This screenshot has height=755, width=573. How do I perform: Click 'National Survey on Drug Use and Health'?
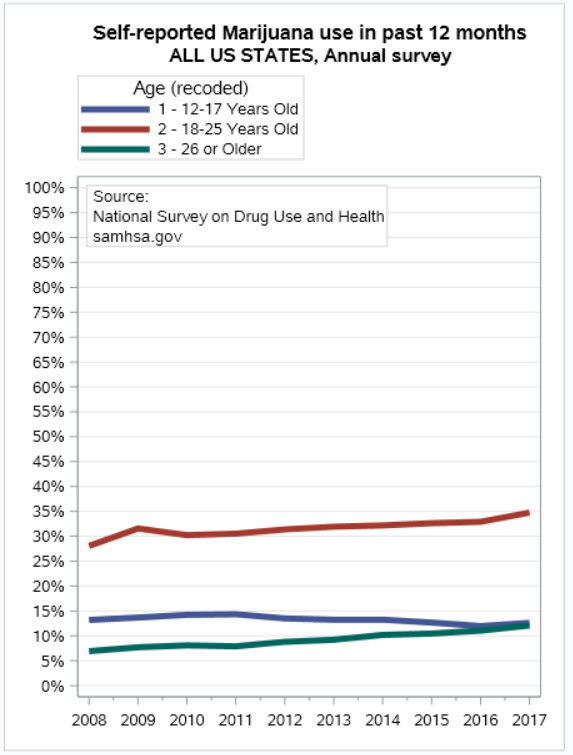(x=239, y=217)
